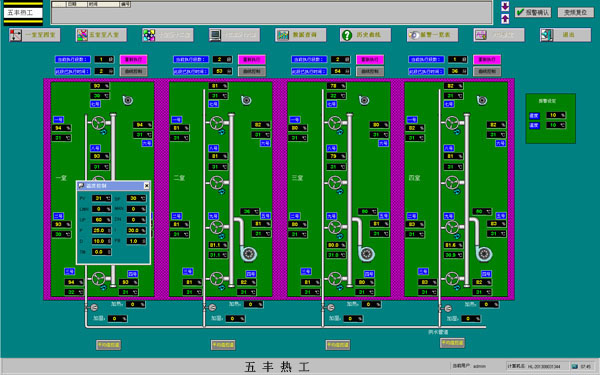This screenshot has height=375, width=600.
Task: Click the P value field showing 25.0
Action: coord(101,230)
